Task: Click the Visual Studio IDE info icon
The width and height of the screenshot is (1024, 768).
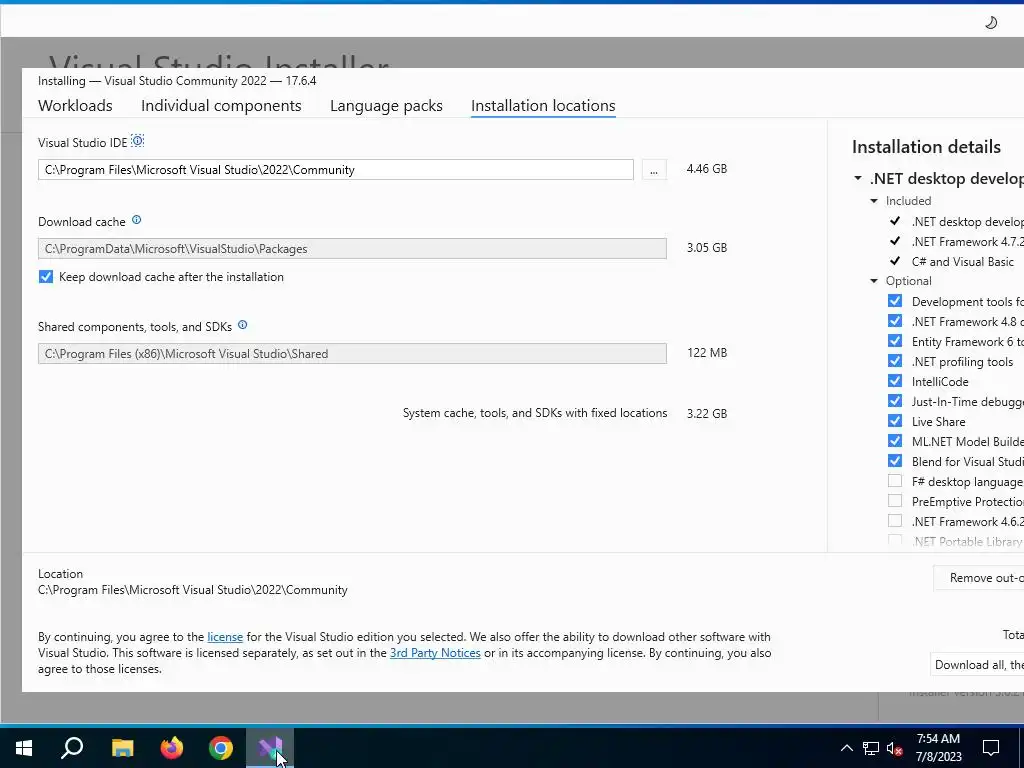Action: (x=137, y=140)
